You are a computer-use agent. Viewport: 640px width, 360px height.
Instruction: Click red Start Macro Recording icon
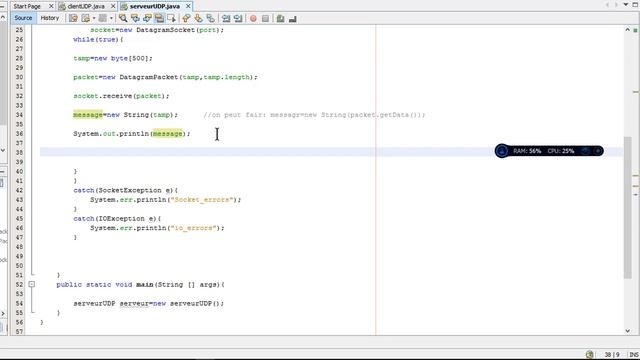click(253, 18)
